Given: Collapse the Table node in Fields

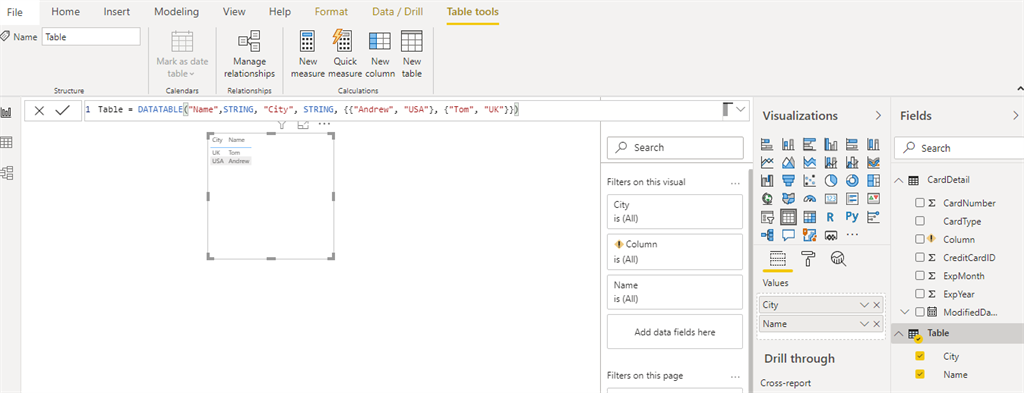Looking at the screenshot, I should click(898, 333).
